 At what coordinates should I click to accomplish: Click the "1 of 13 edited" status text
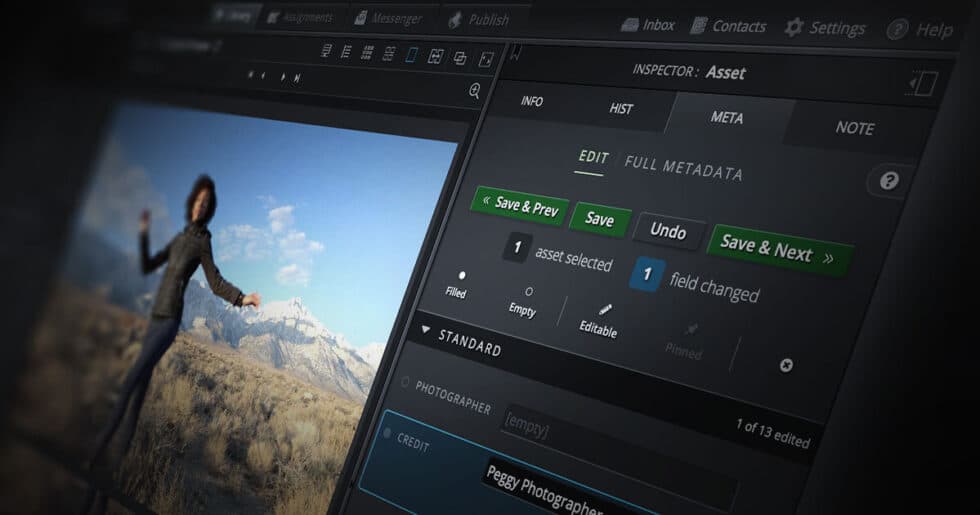click(x=773, y=432)
